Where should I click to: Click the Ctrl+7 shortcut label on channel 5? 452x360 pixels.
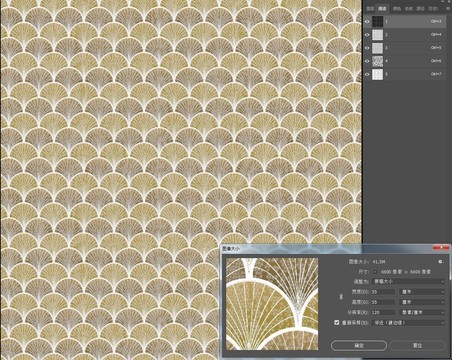(436, 74)
